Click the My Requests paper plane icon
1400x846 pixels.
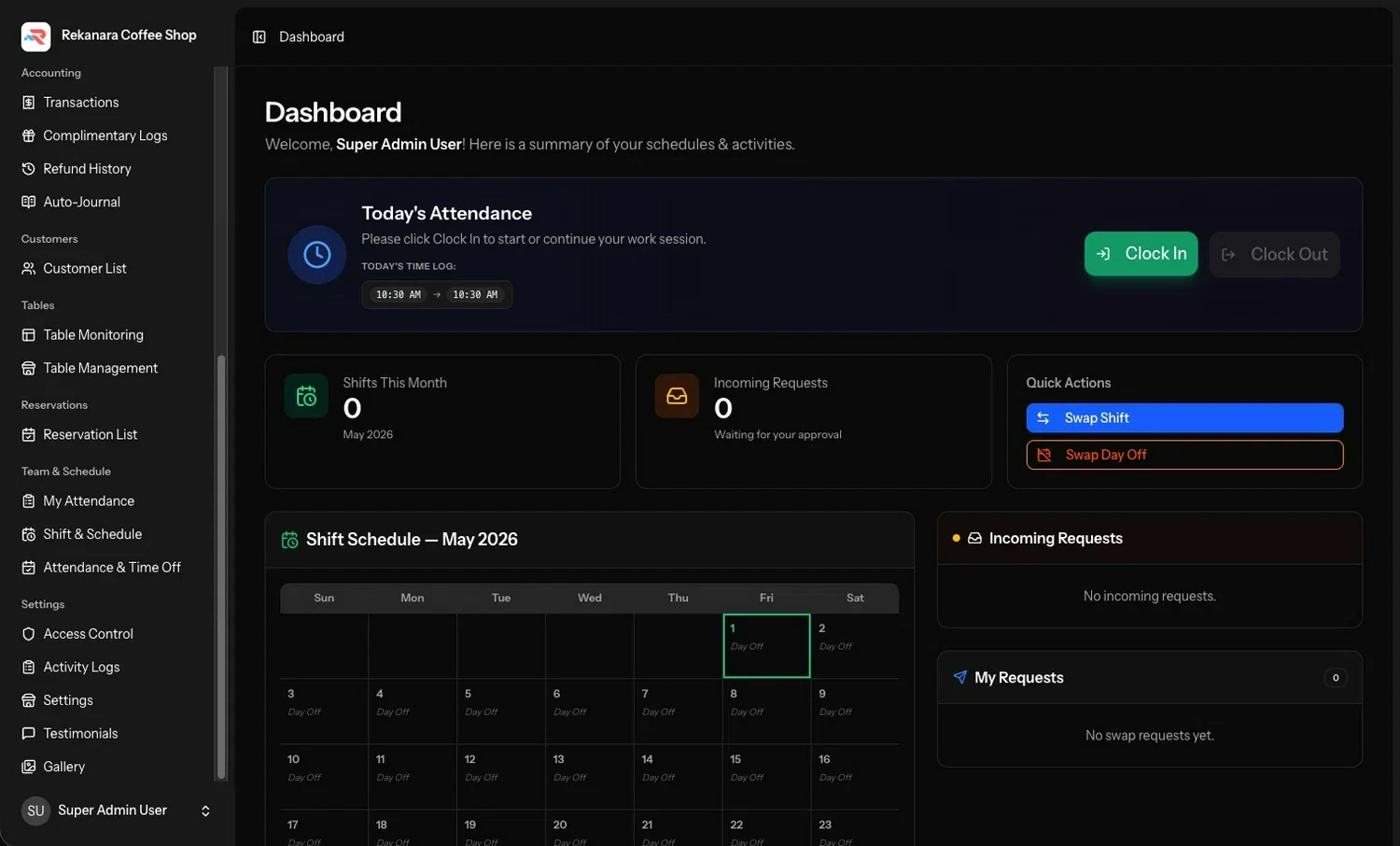[x=959, y=677]
